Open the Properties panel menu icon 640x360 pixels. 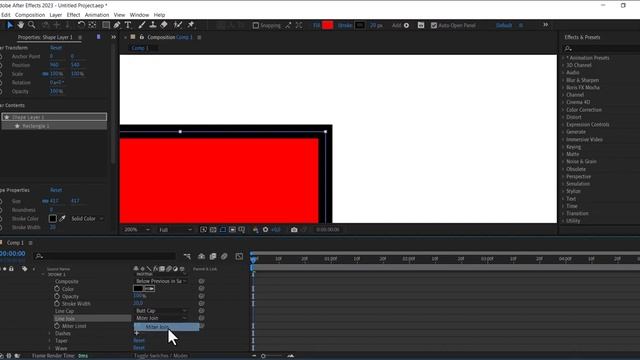pyautogui.click(x=80, y=37)
